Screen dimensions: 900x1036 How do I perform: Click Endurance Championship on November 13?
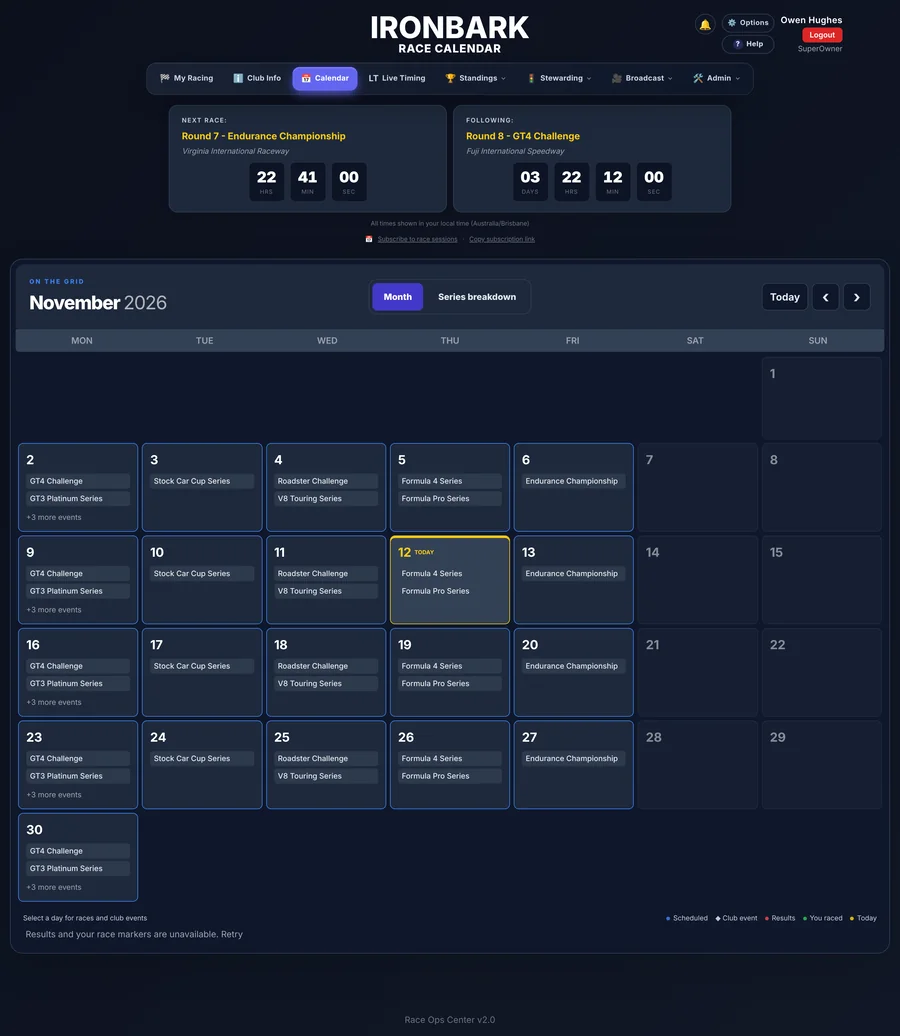pyautogui.click(x=574, y=574)
